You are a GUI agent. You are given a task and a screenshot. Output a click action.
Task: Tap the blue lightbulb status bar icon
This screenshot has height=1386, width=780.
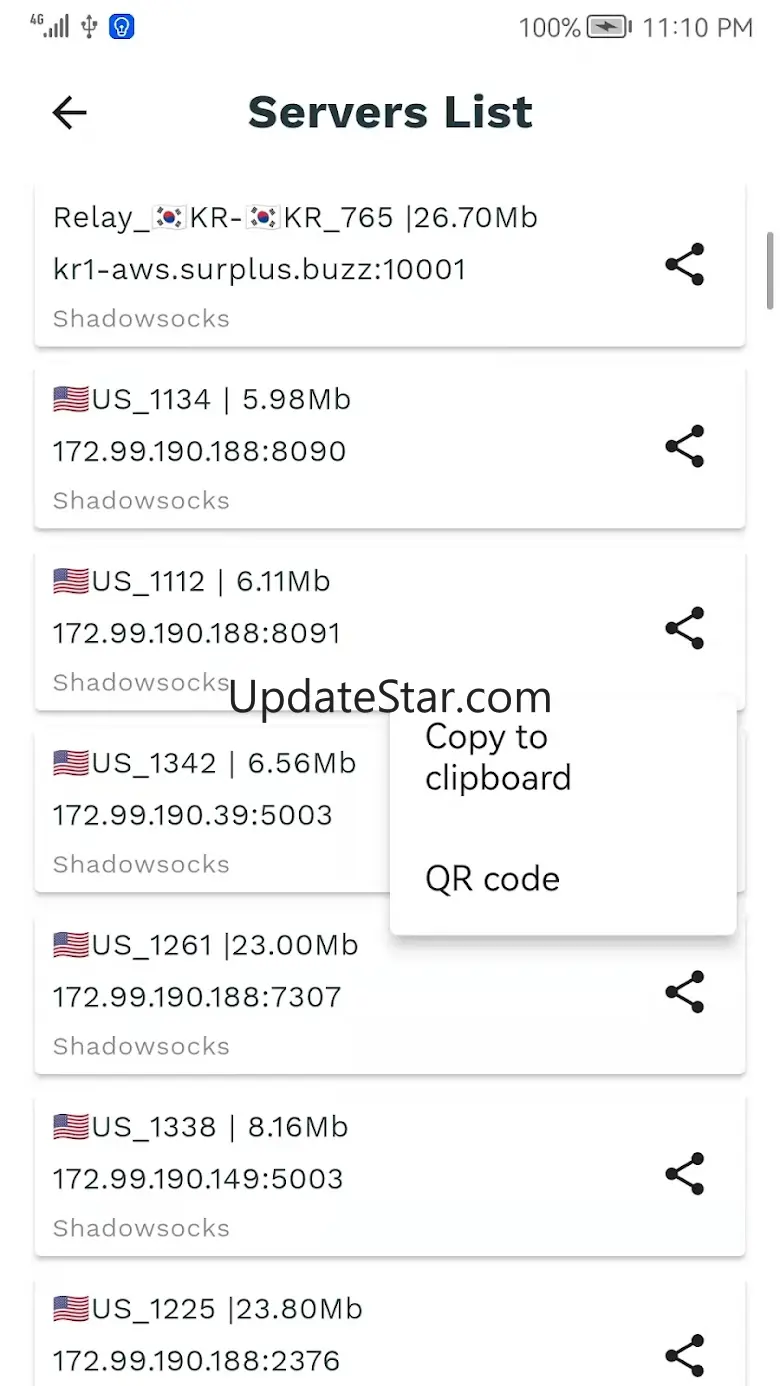pyautogui.click(x=121, y=27)
